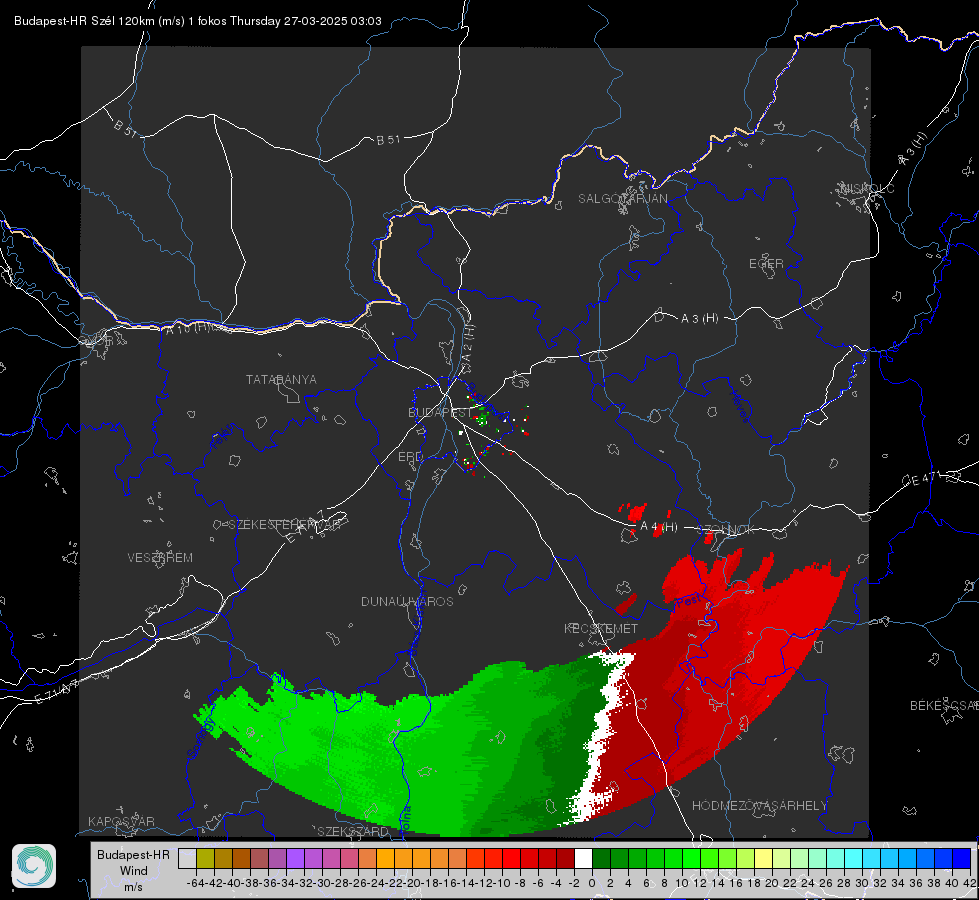Click the swirl logo icon beside the legend
This screenshot has width=979, height=900.
(34, 866)
